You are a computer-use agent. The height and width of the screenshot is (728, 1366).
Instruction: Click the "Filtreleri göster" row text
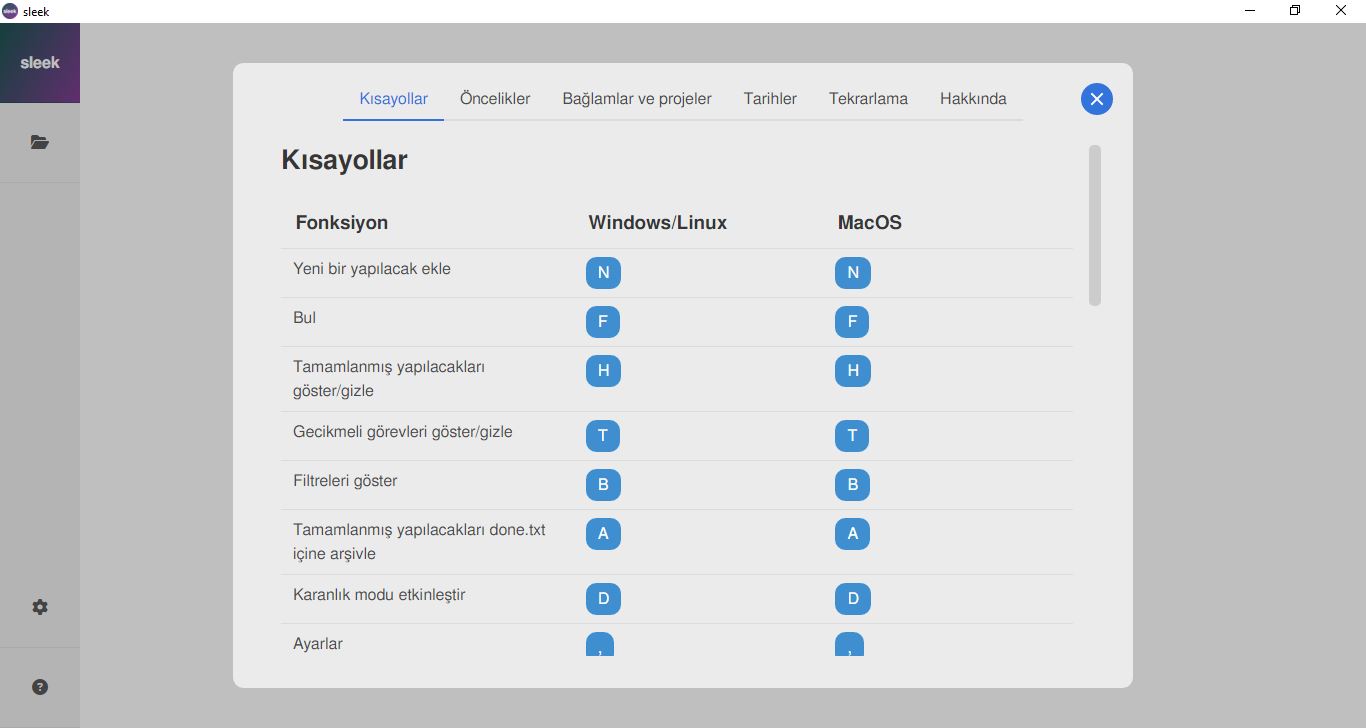coord(345,481)
